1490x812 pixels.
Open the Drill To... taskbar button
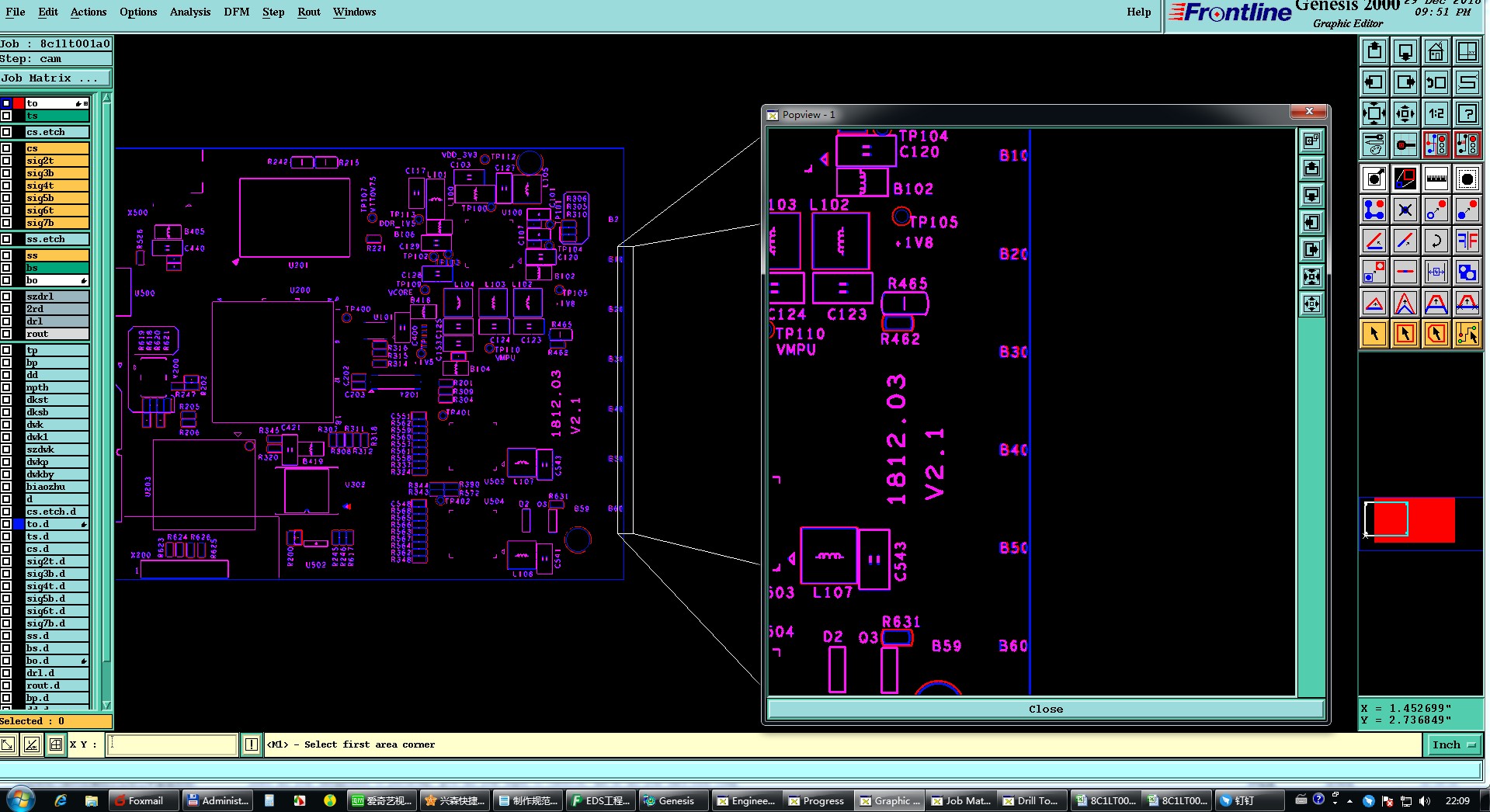1031,800
